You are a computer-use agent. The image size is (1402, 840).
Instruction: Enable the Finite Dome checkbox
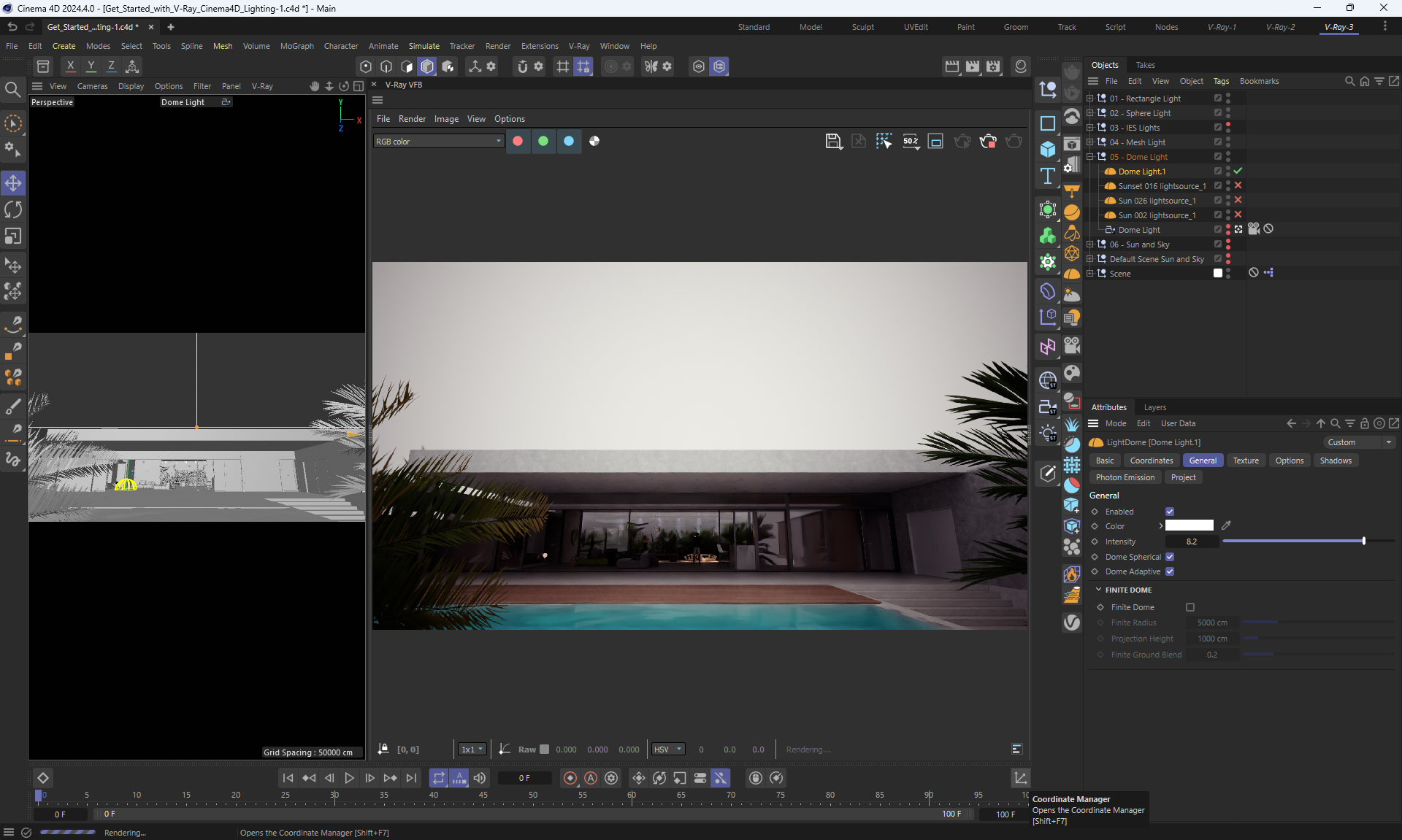1190,607
